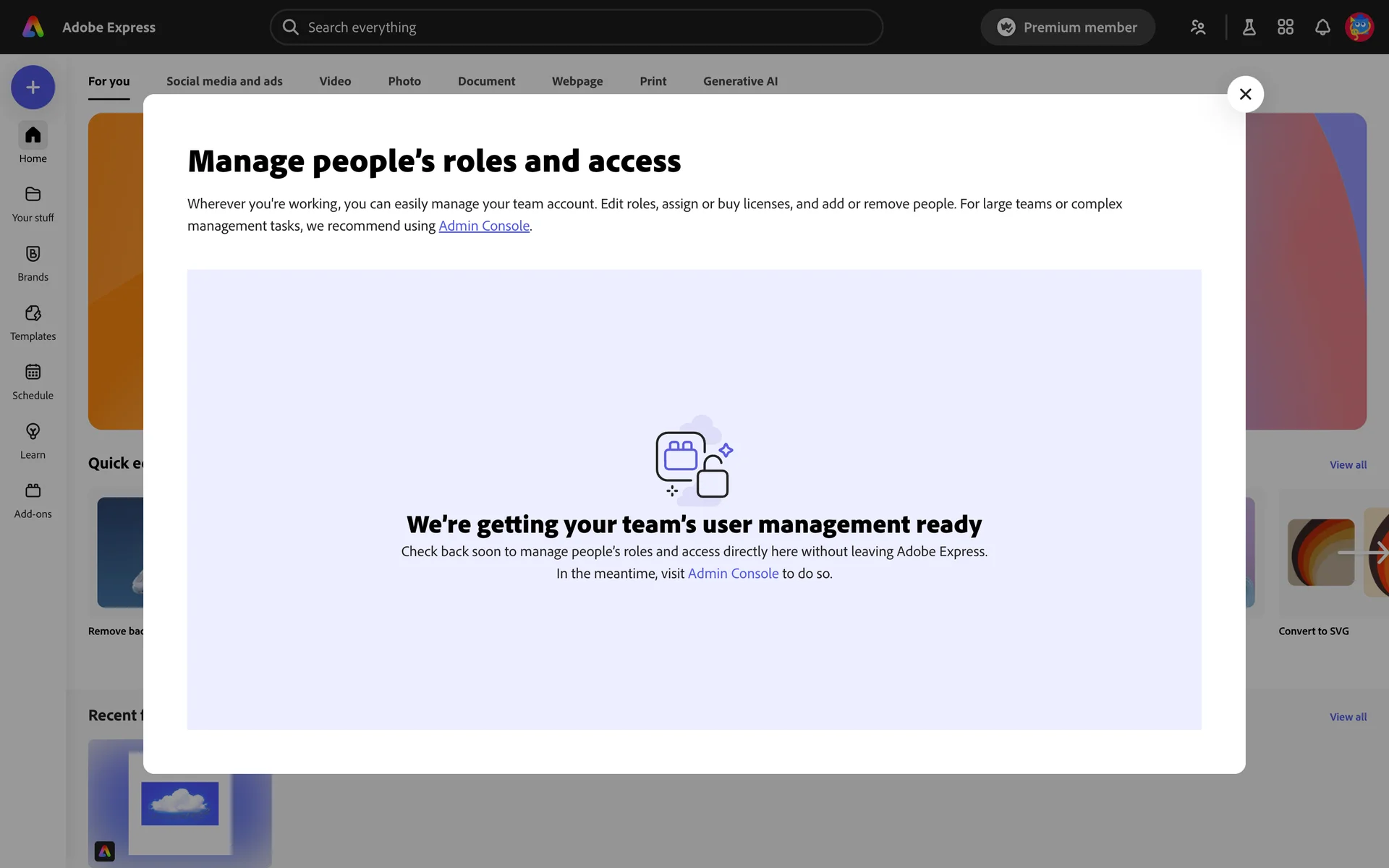Image resolution: width=1389 pixels, height=868 pixels.
Task: Close the roles and access dialog
Action: pyautogui.click(x=1245, y=94)
